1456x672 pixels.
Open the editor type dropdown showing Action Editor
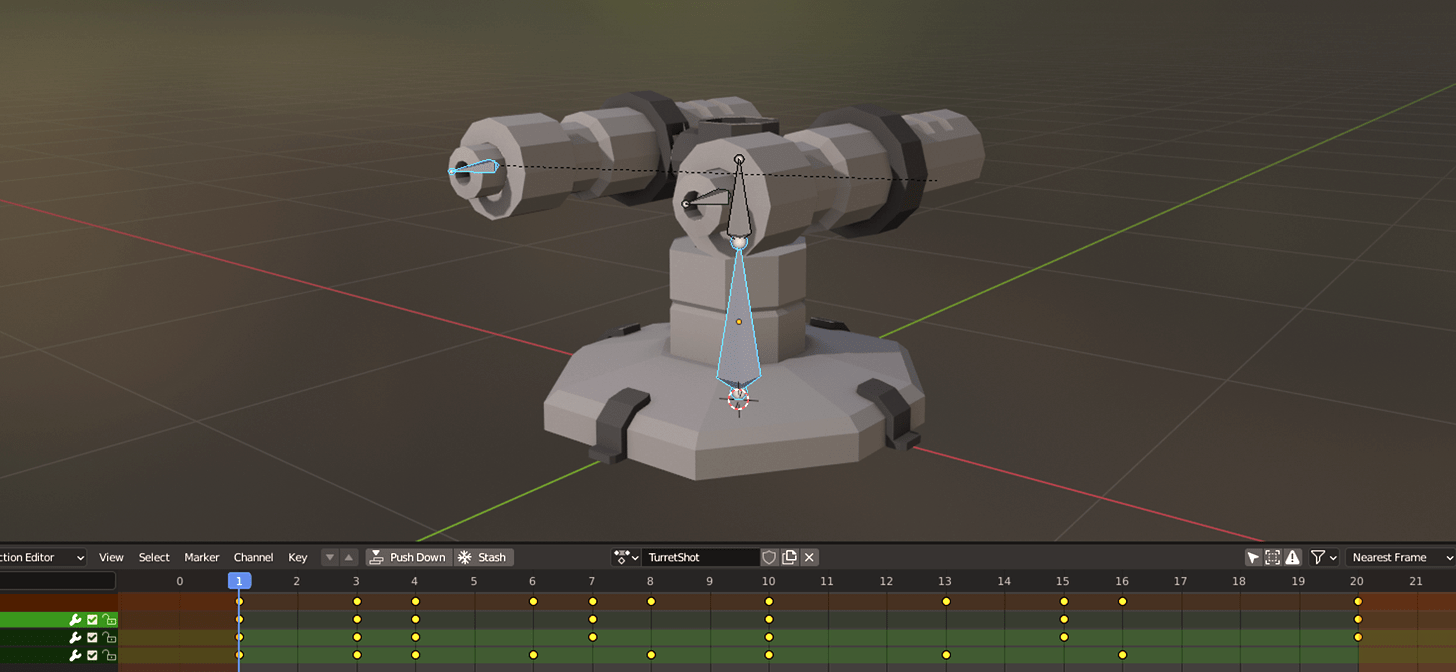40,557
